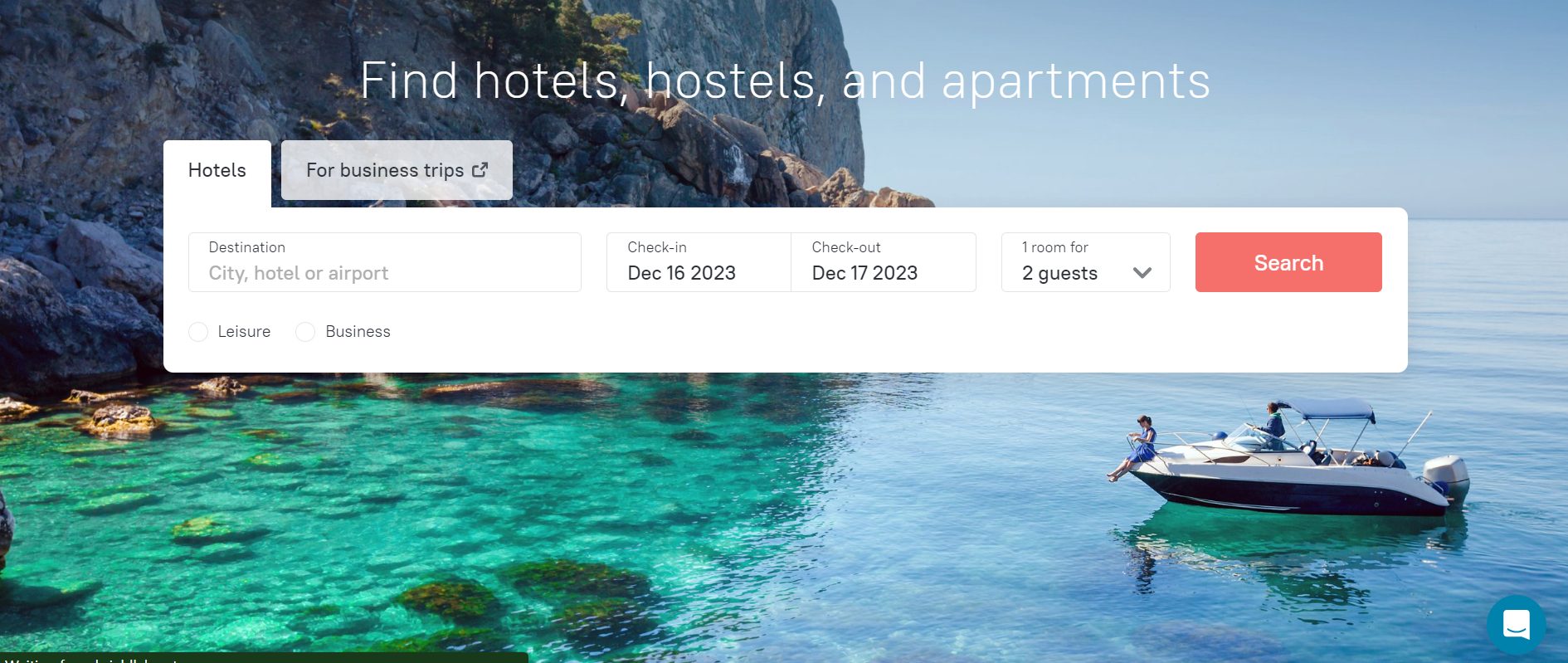Image resolution: width=1568 pixels, height=663 pixels.
Task: Click the Dec 16 2023 date value
Action: pyautogui.click(x=682, y=273)
